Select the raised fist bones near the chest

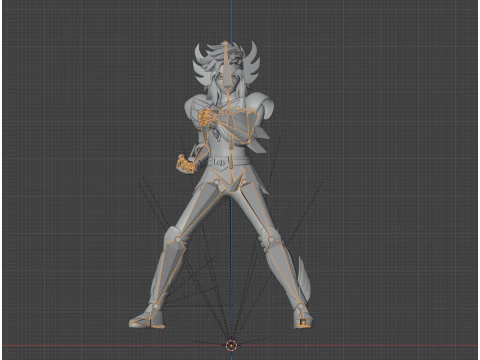207,117
